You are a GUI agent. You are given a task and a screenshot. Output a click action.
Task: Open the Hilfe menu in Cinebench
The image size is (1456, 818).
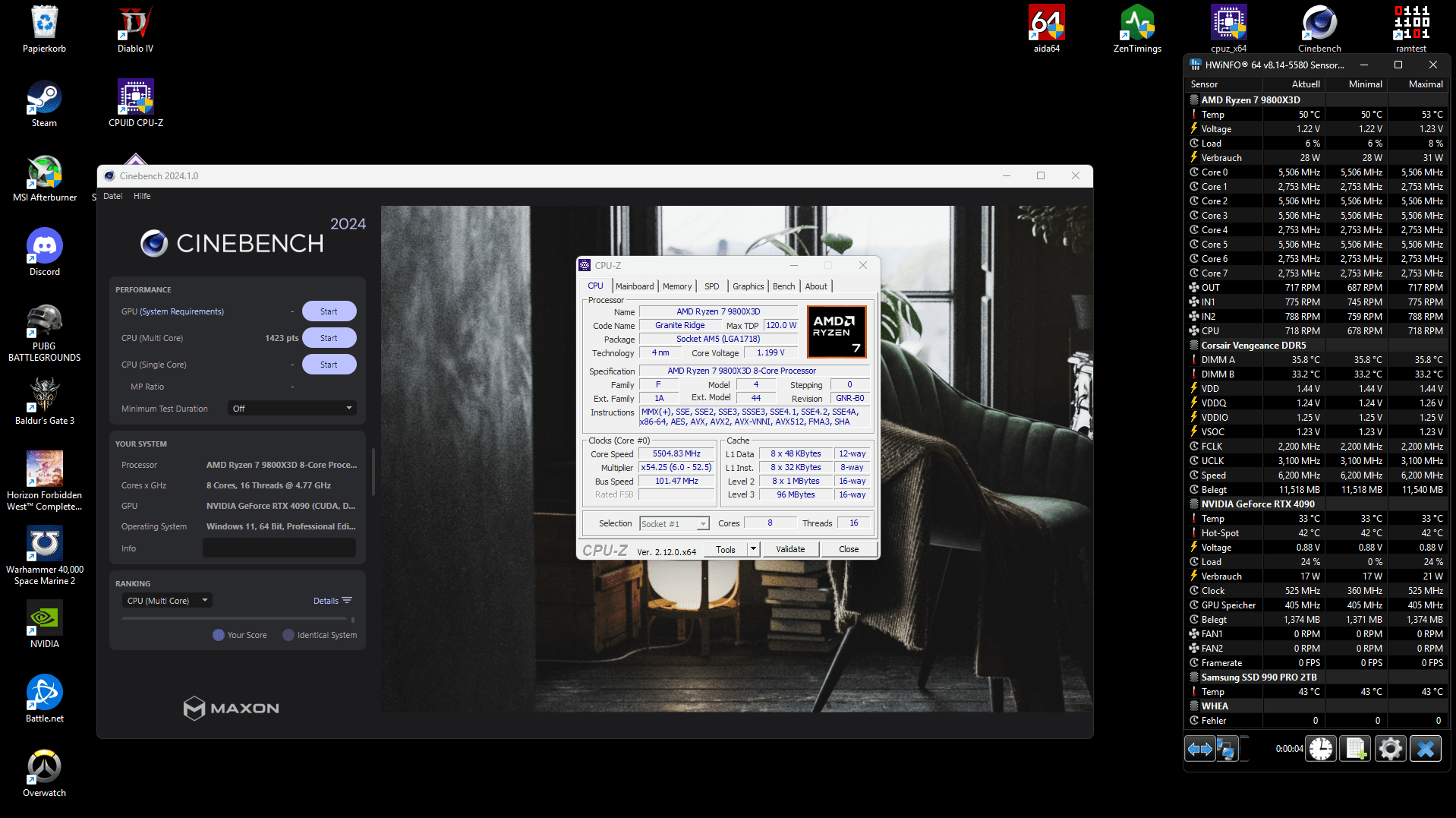point(142,196)
